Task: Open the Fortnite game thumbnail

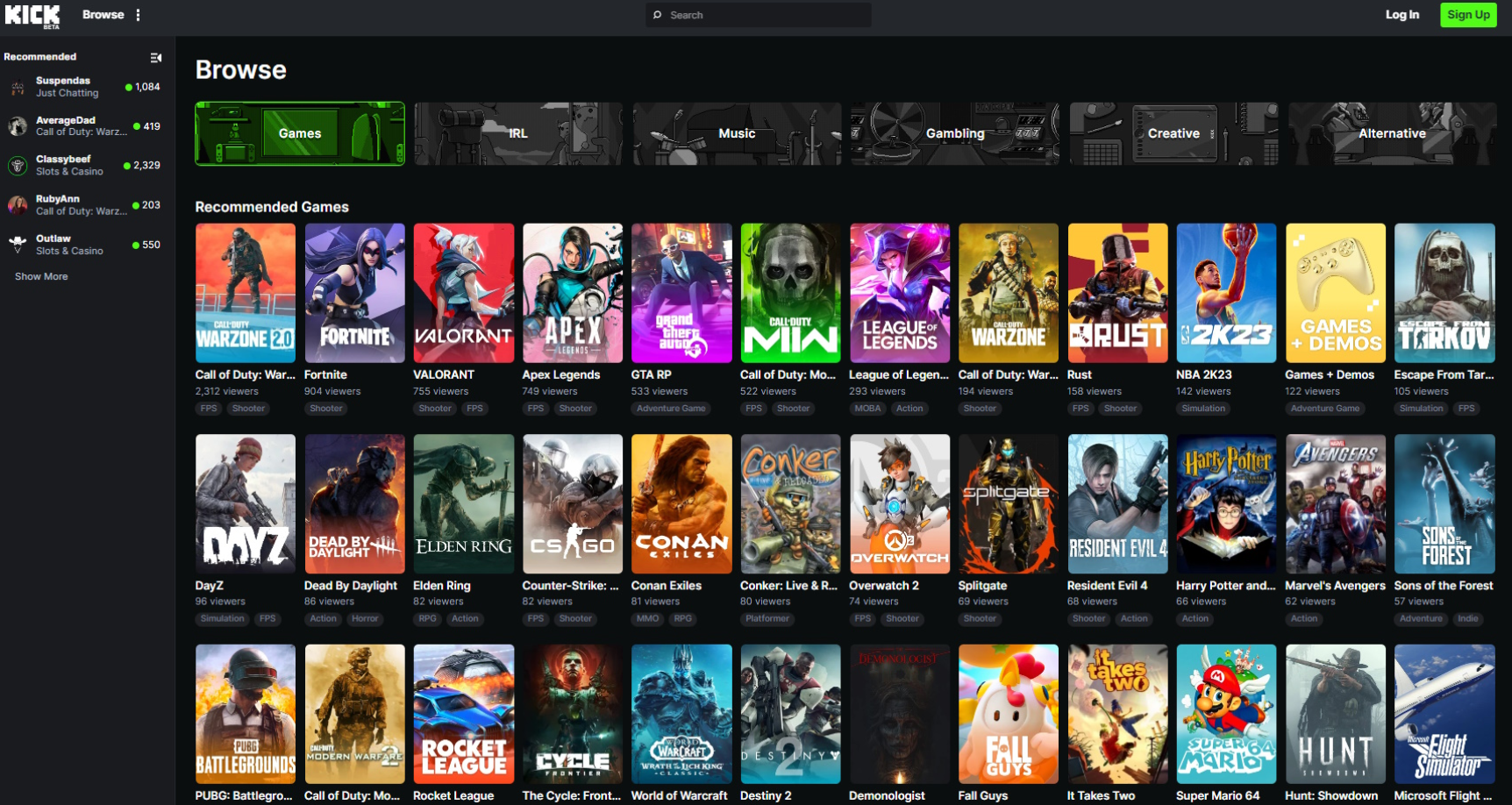Action: point(354,293)
